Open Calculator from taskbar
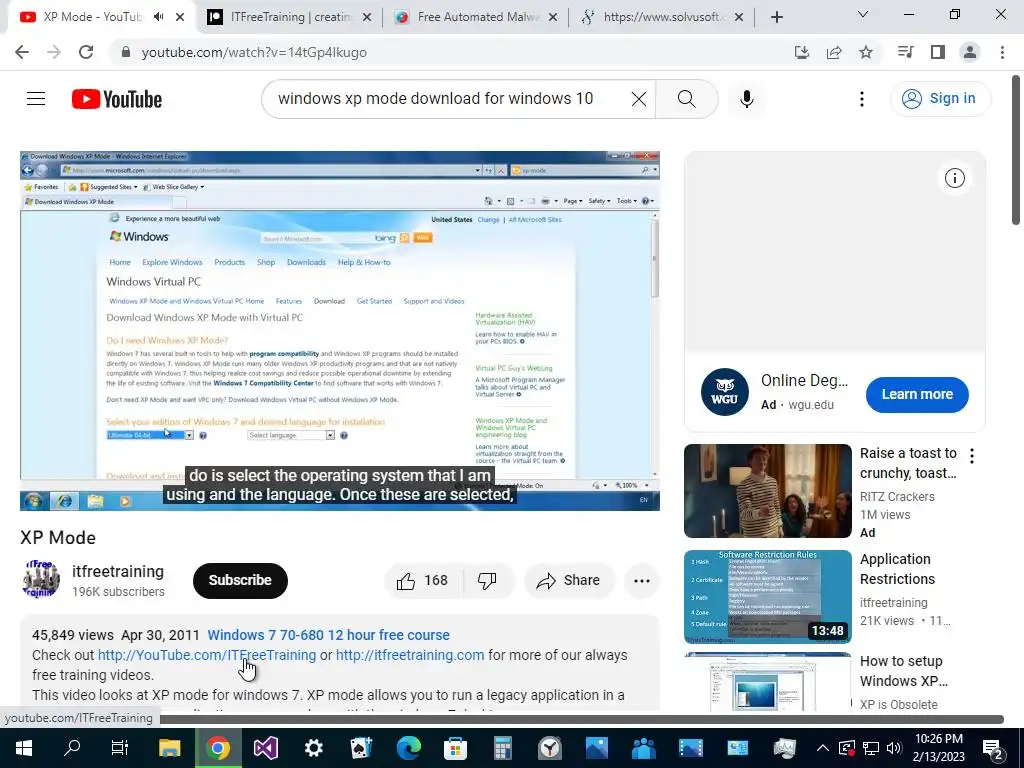This screenshot has height=768, width=1024. point(502,748)
